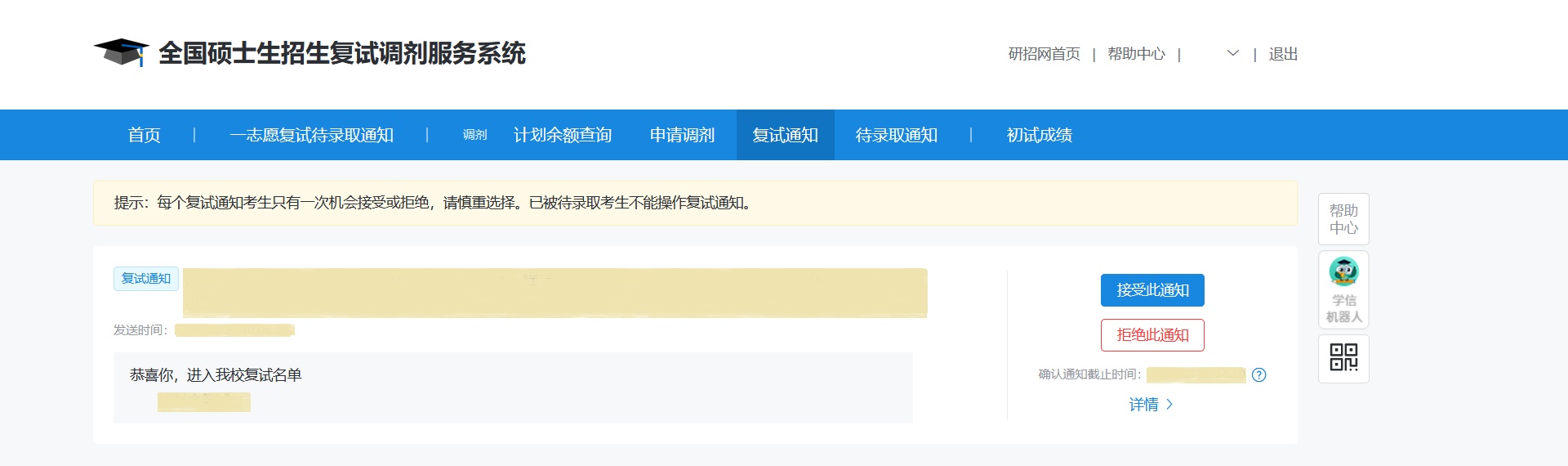The image size is (1568, 466).
Task: Go to the 首页 navigation tab
Action: (x=144, y=136)
